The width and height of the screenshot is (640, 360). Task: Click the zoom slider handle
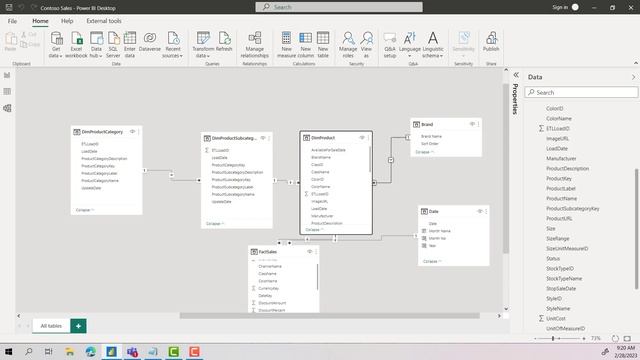(553, 338)
